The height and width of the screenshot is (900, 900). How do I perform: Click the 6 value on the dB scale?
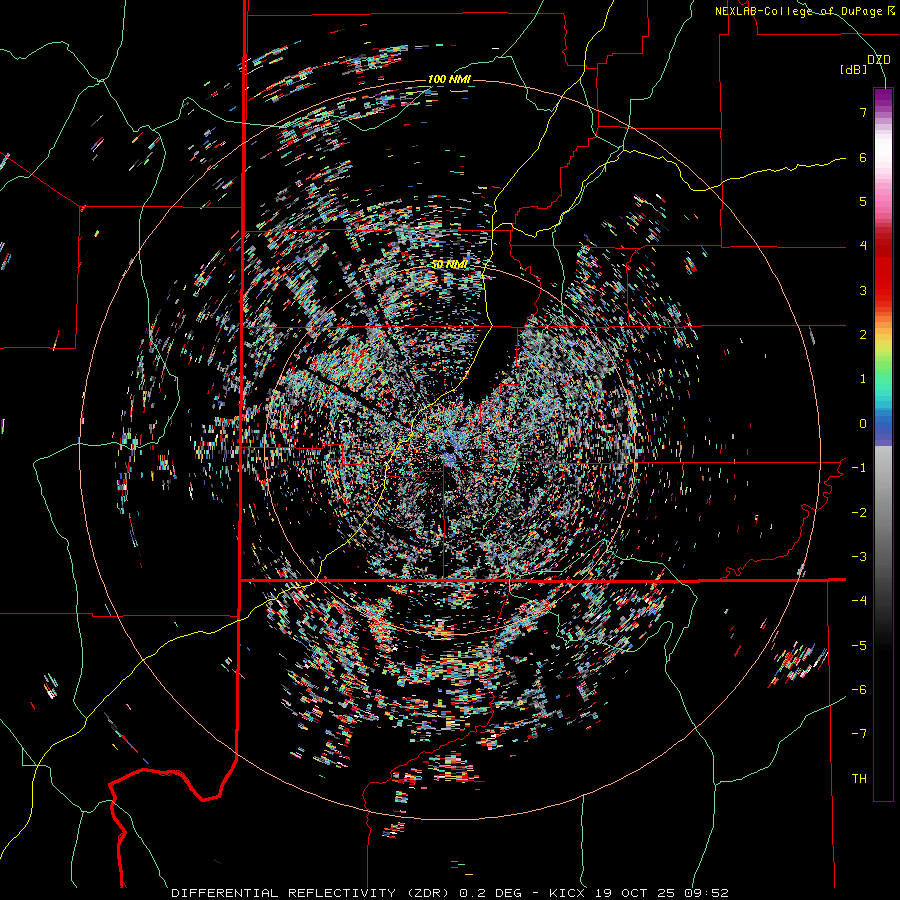click(x=863, y=157)
